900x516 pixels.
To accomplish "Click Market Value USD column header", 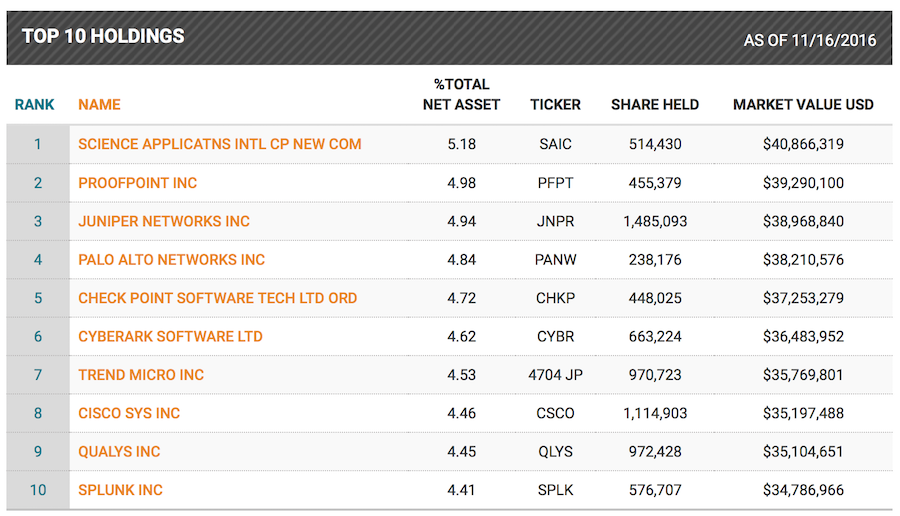I will pyautogui.click(x=803, y=105).
